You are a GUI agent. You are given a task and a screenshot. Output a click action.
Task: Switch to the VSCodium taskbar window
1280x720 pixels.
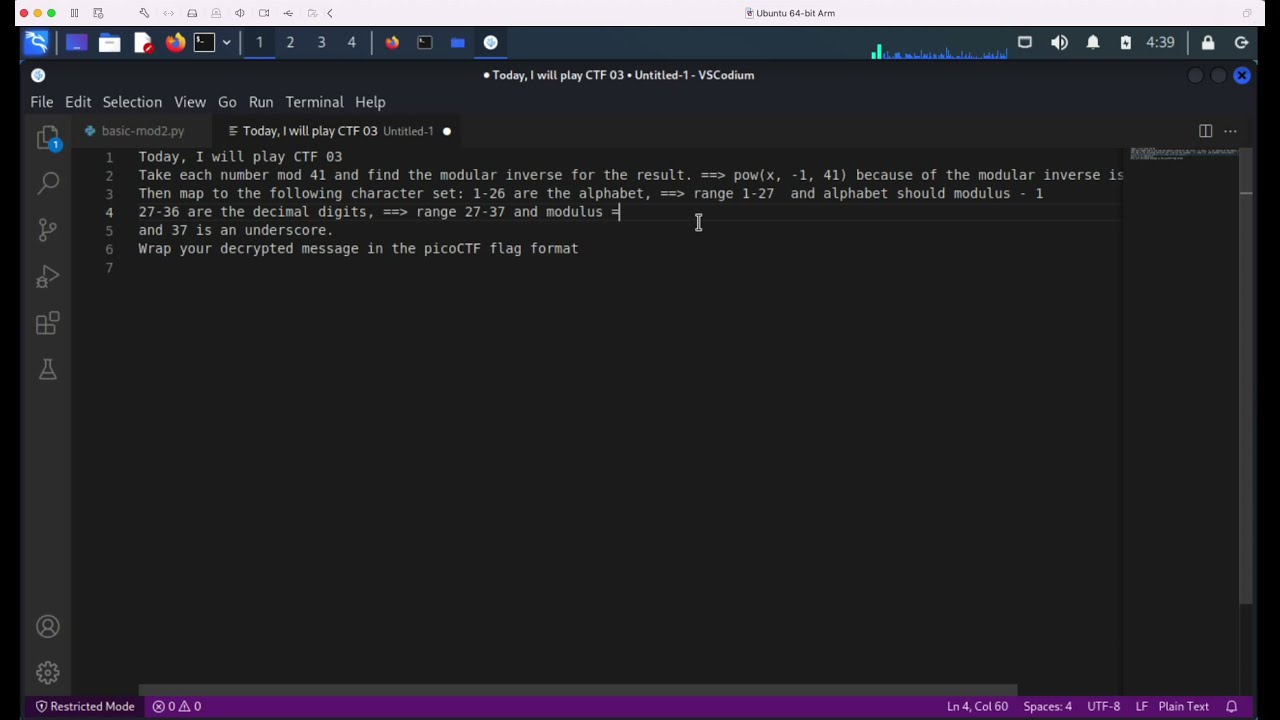pos(491,42)
